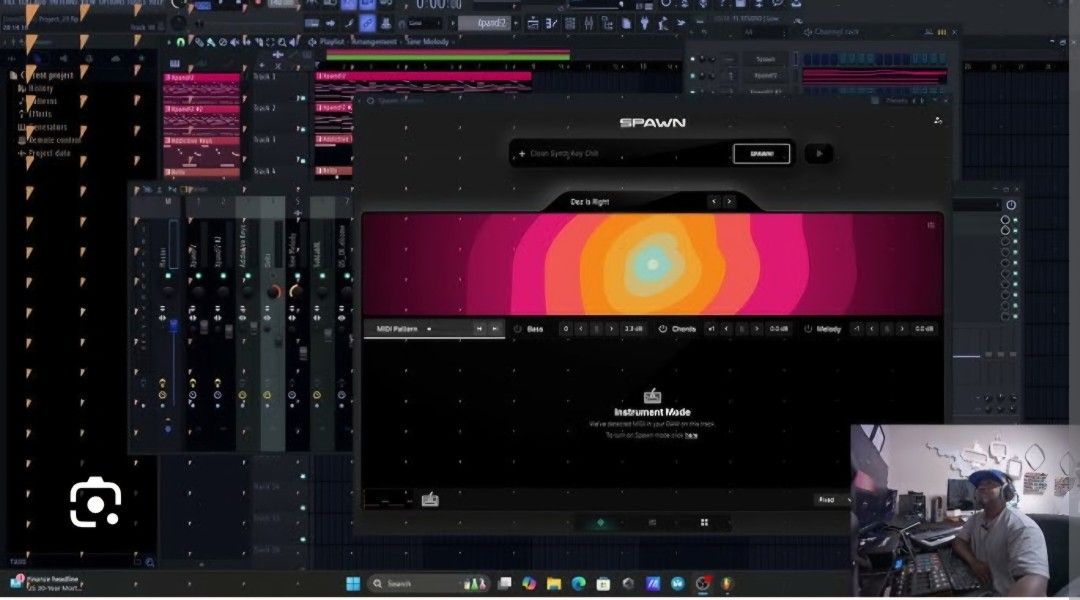The width and height of the screenshot is (1080, 600).
Task: Click keyboard icon at Spawn bottom-left
Action: point(430,499)
